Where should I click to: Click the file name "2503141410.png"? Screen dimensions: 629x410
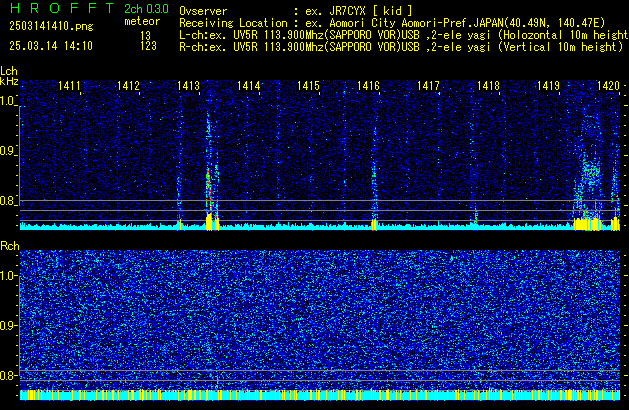click(x=51, y=26)
